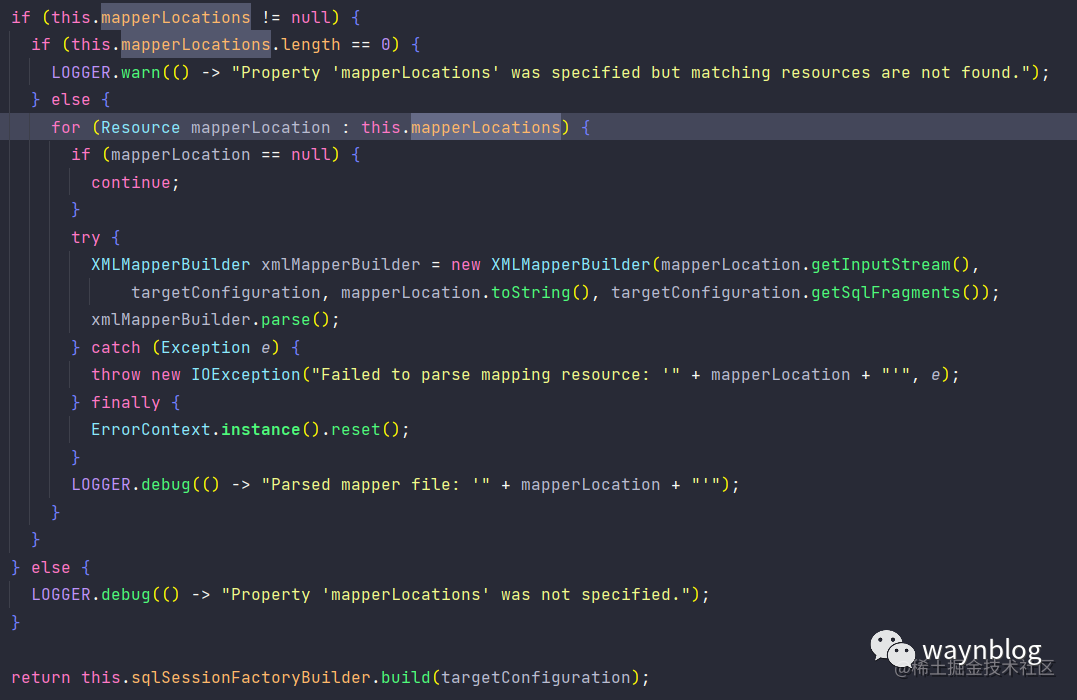Click the toString method call
Viewport: 1077px width, 700px height.
tap(531, 293)
